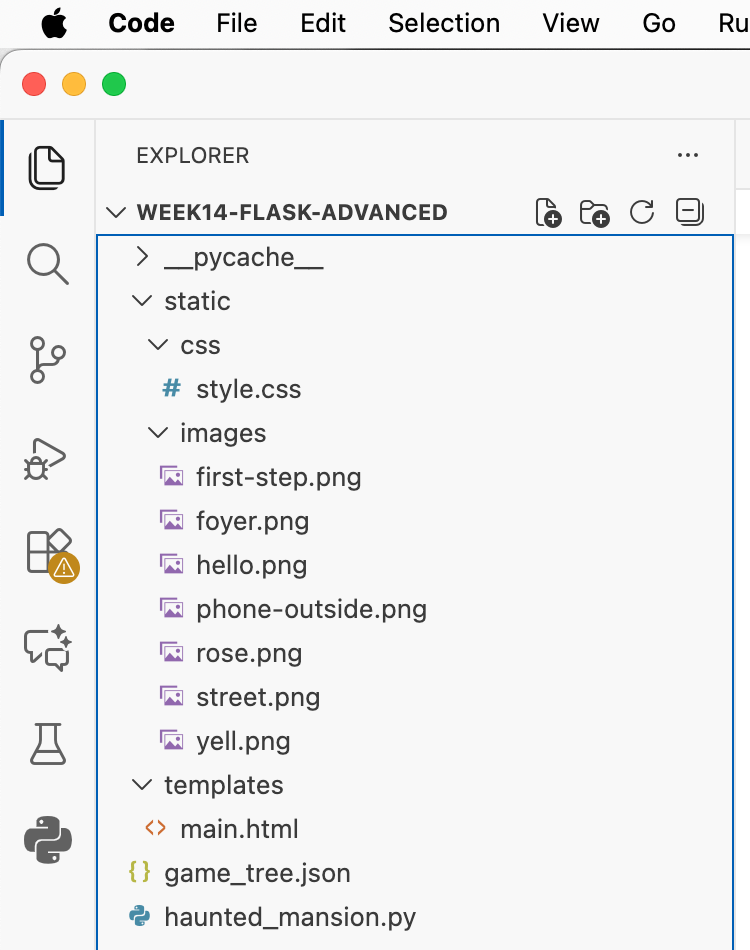Open the Apple menu

(55, 23)
